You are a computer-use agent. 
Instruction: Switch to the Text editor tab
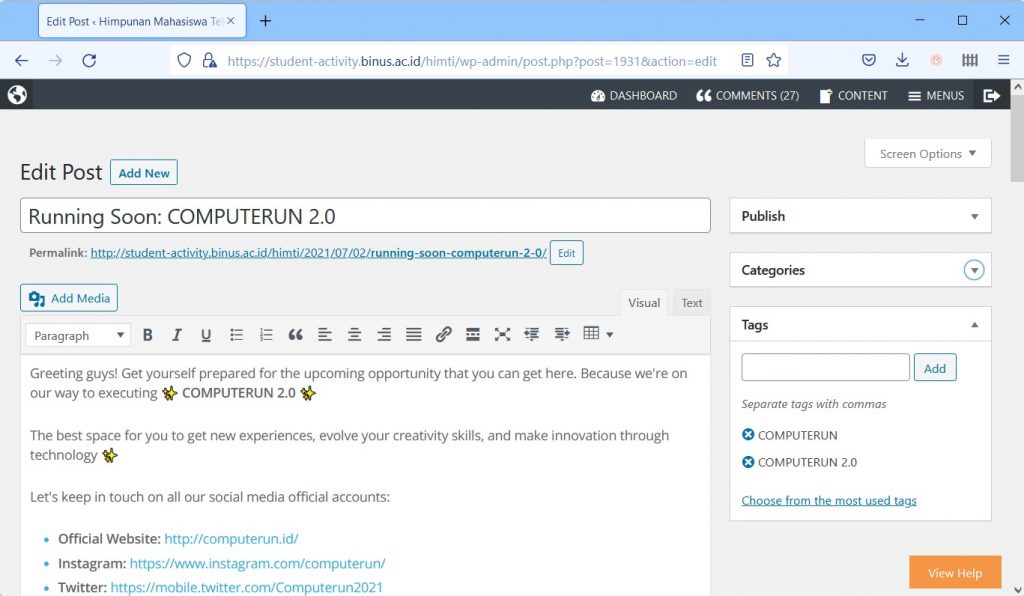pyautogui.click(x=691, y=303)
